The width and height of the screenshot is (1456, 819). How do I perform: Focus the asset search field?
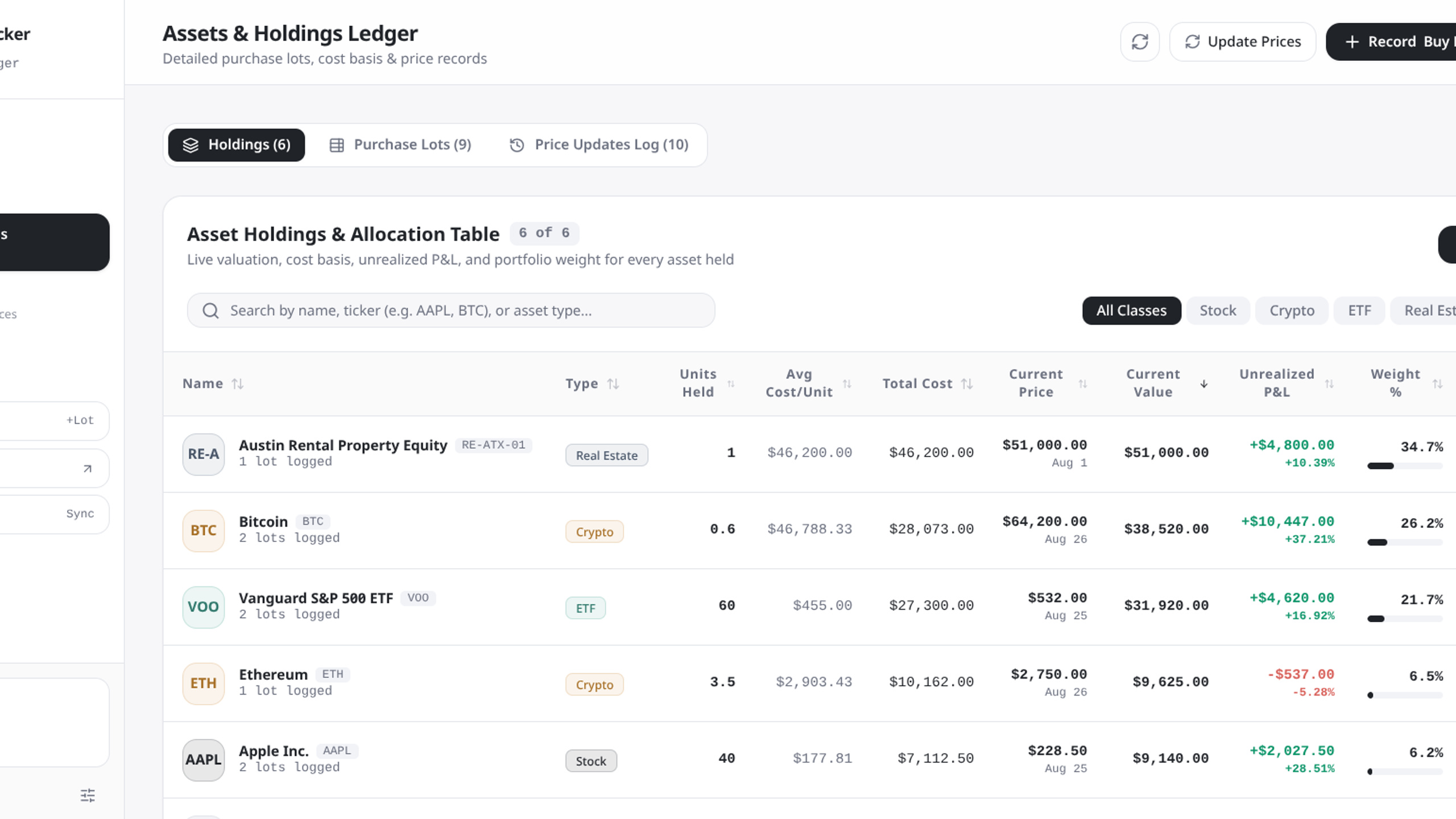451,310
